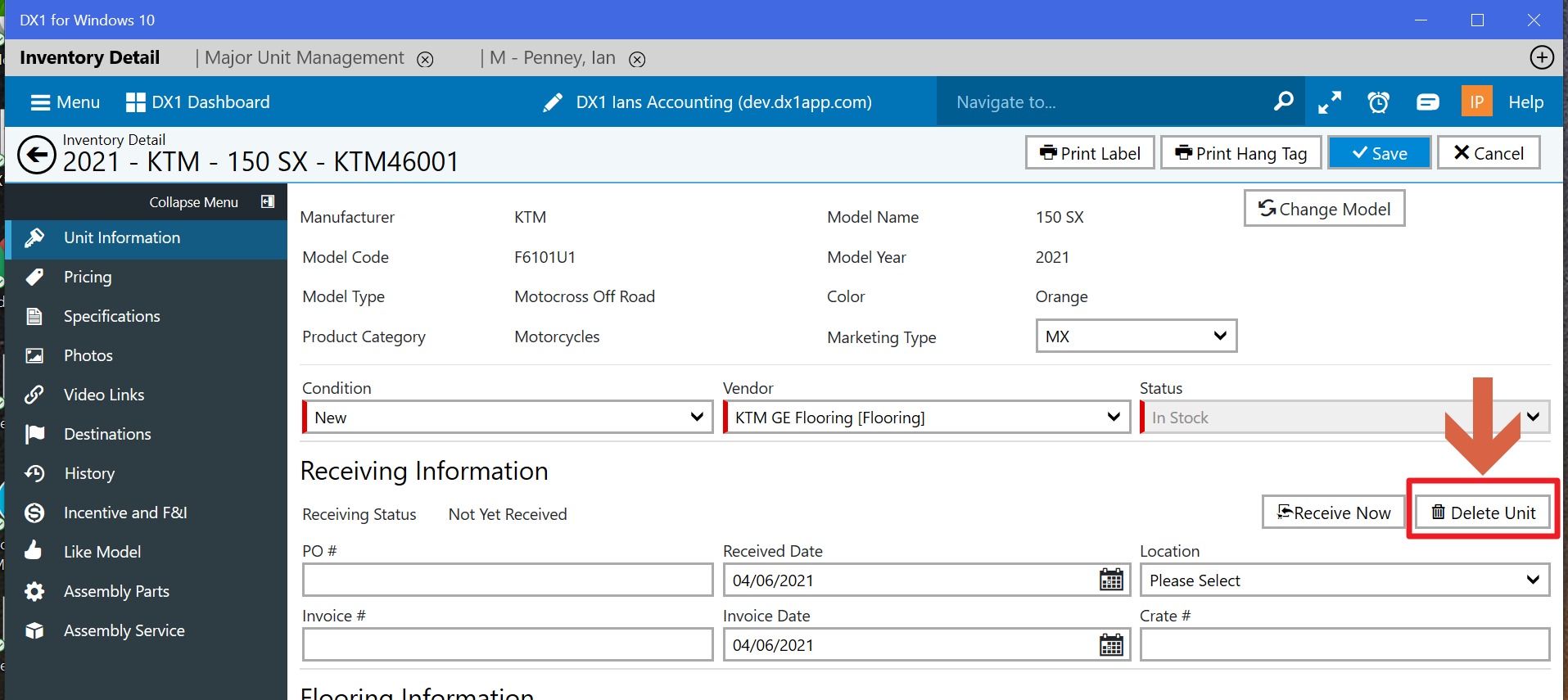Click the orange IP user avatar
1568x700 pixels.
click(x=1477, y=102)
